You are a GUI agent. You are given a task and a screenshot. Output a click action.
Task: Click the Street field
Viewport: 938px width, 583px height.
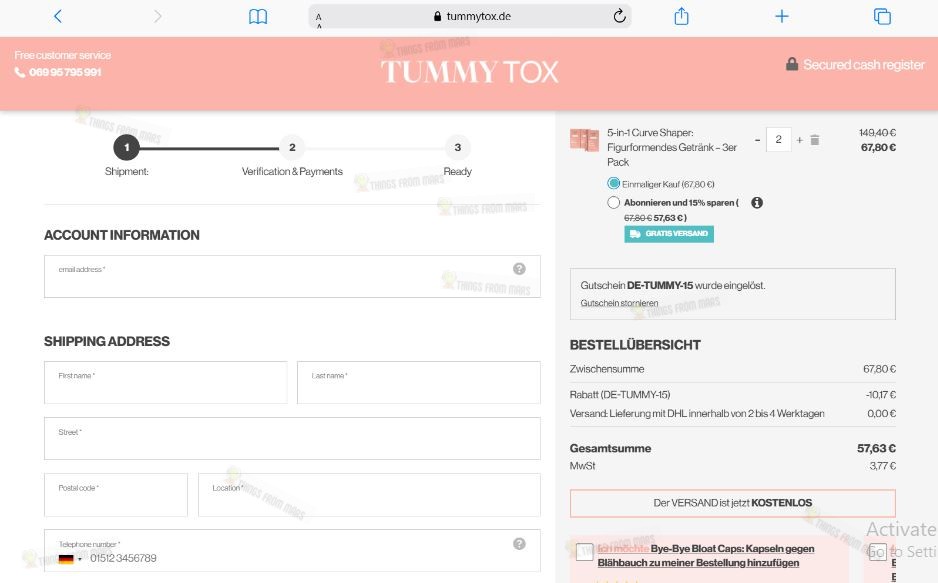[292, 438]
